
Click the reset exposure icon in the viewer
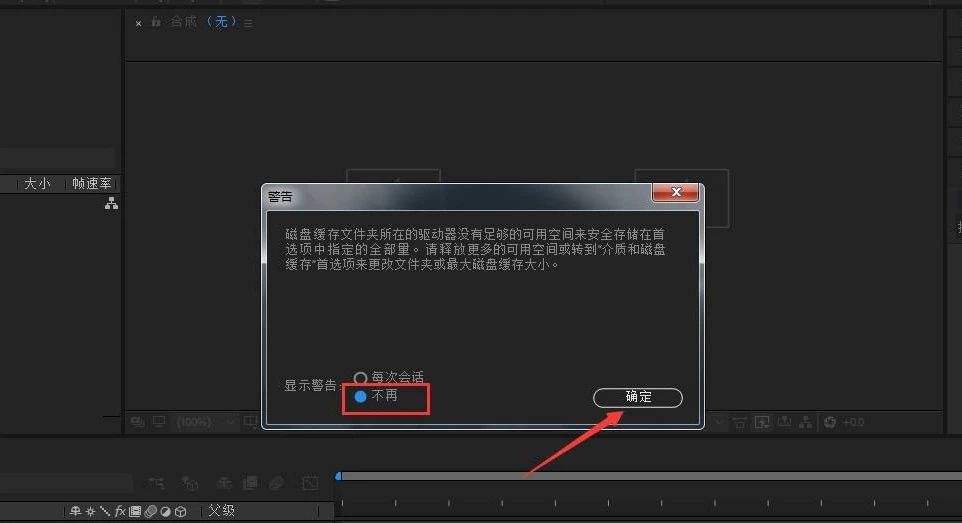point(830,422)
